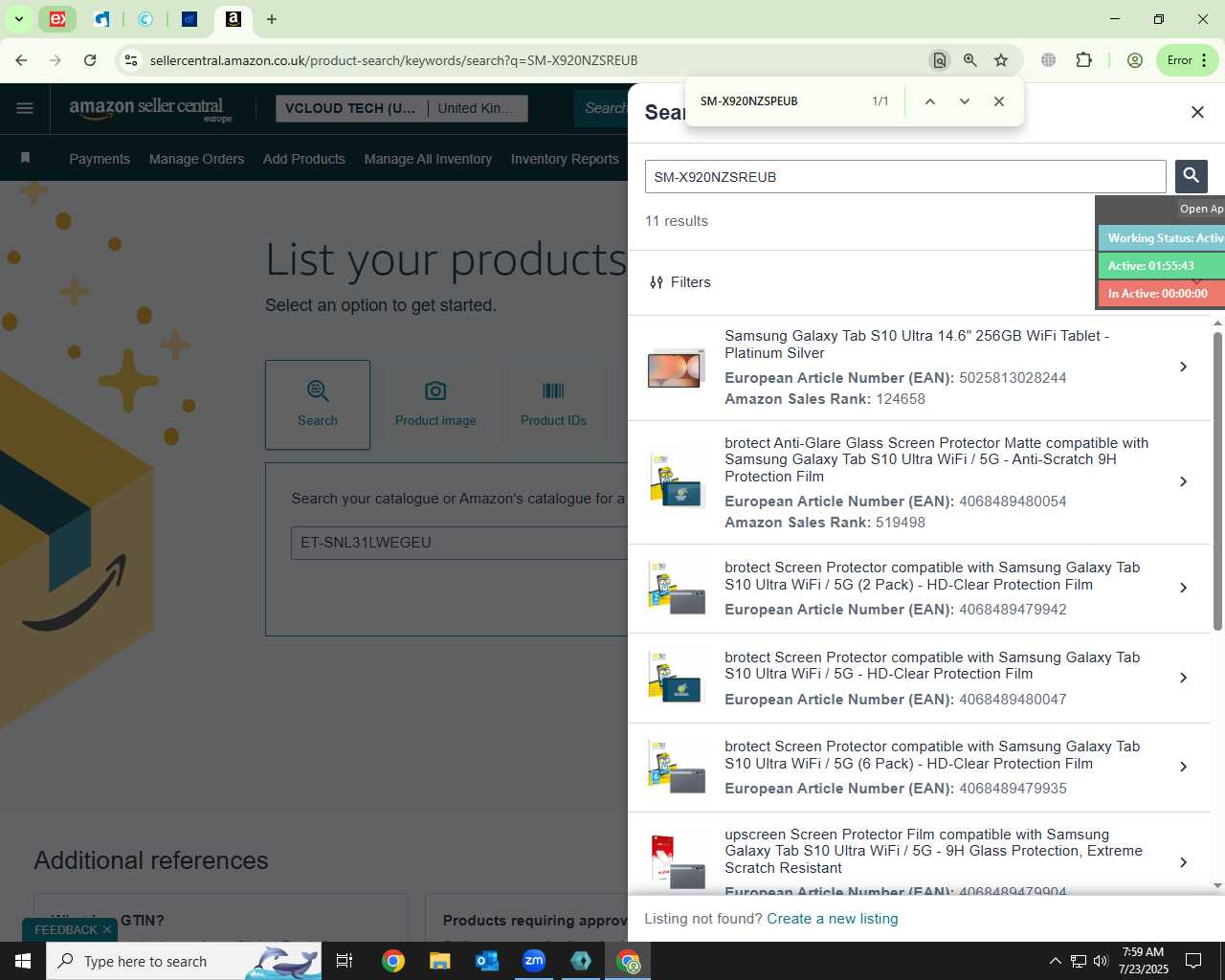Click the brotect Anti-Glare product thumbnail

[x=676, y=480]
